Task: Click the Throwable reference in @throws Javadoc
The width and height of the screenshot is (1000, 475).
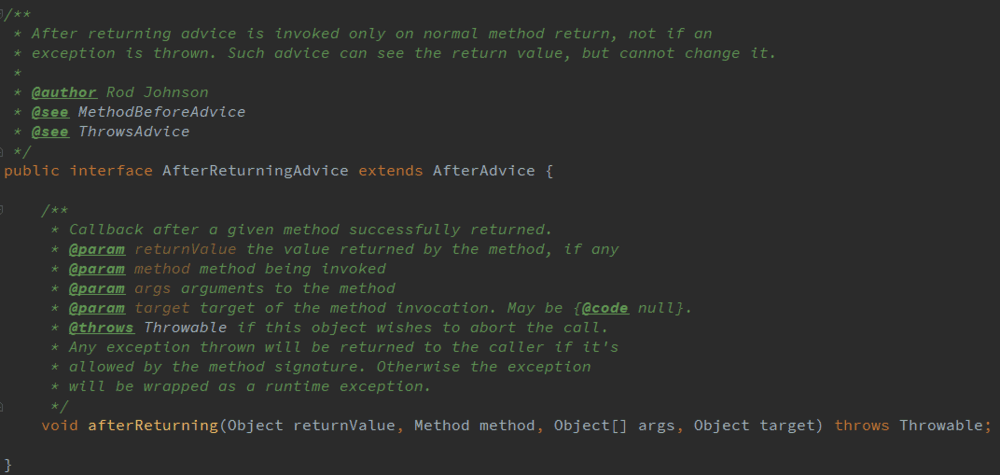Action: click(185, 328)
